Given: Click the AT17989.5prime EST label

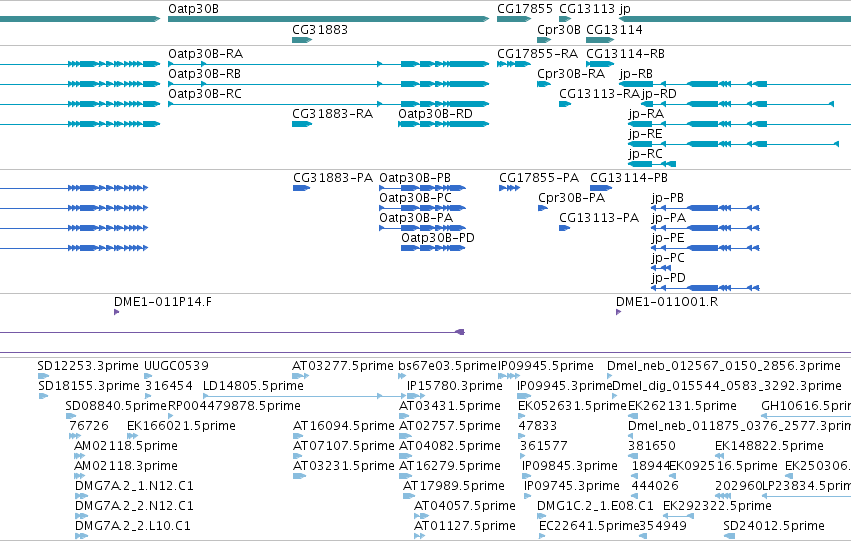Looking at the screenshot, I should [454, 487].
